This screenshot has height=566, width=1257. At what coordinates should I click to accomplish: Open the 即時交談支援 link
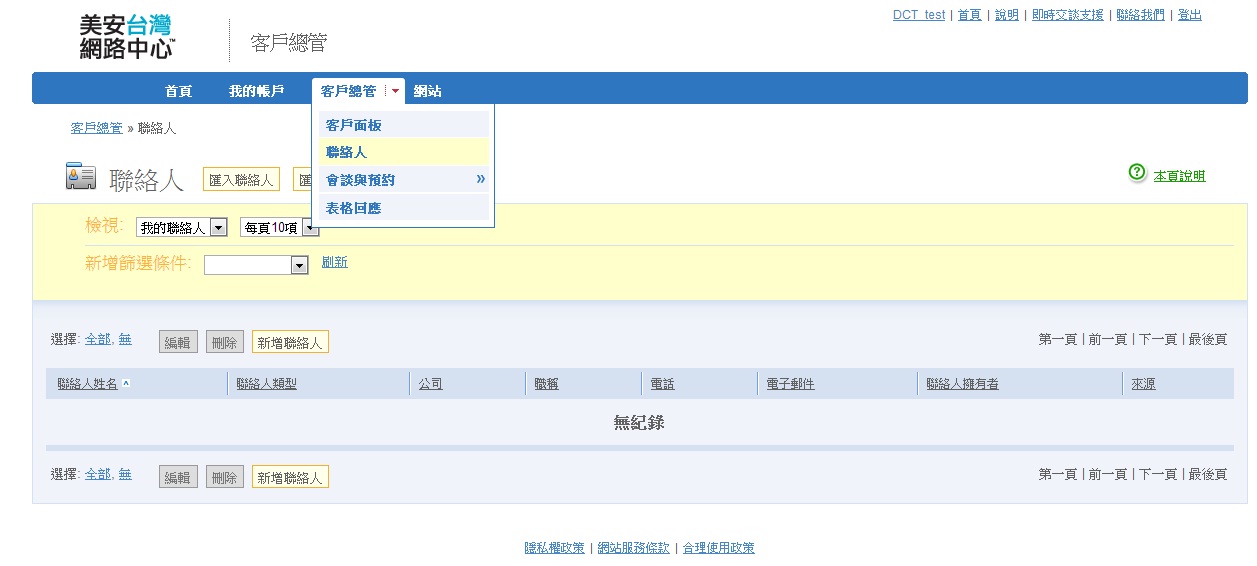tap(1068, 15)
